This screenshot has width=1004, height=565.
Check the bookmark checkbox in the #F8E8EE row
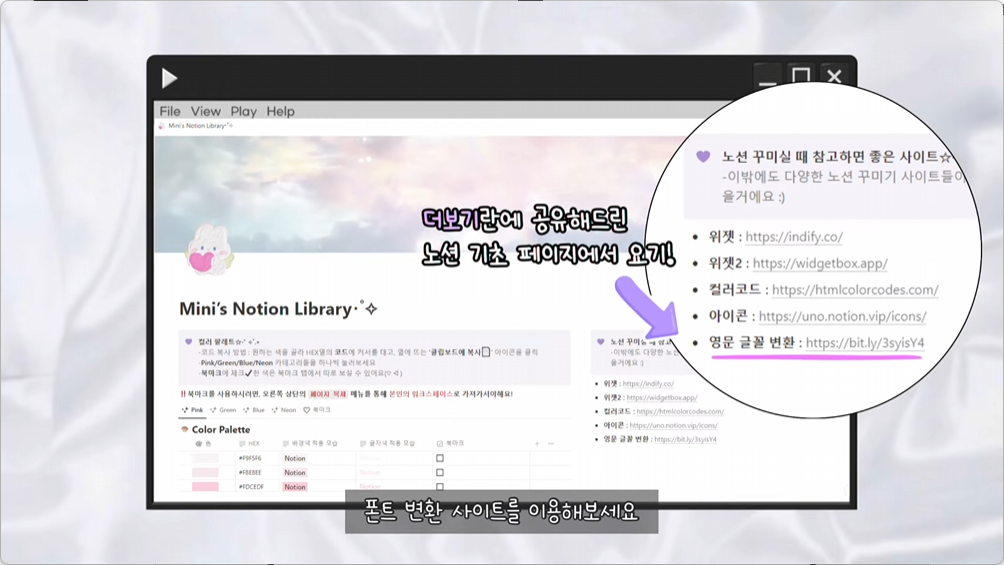coord(439,472)
